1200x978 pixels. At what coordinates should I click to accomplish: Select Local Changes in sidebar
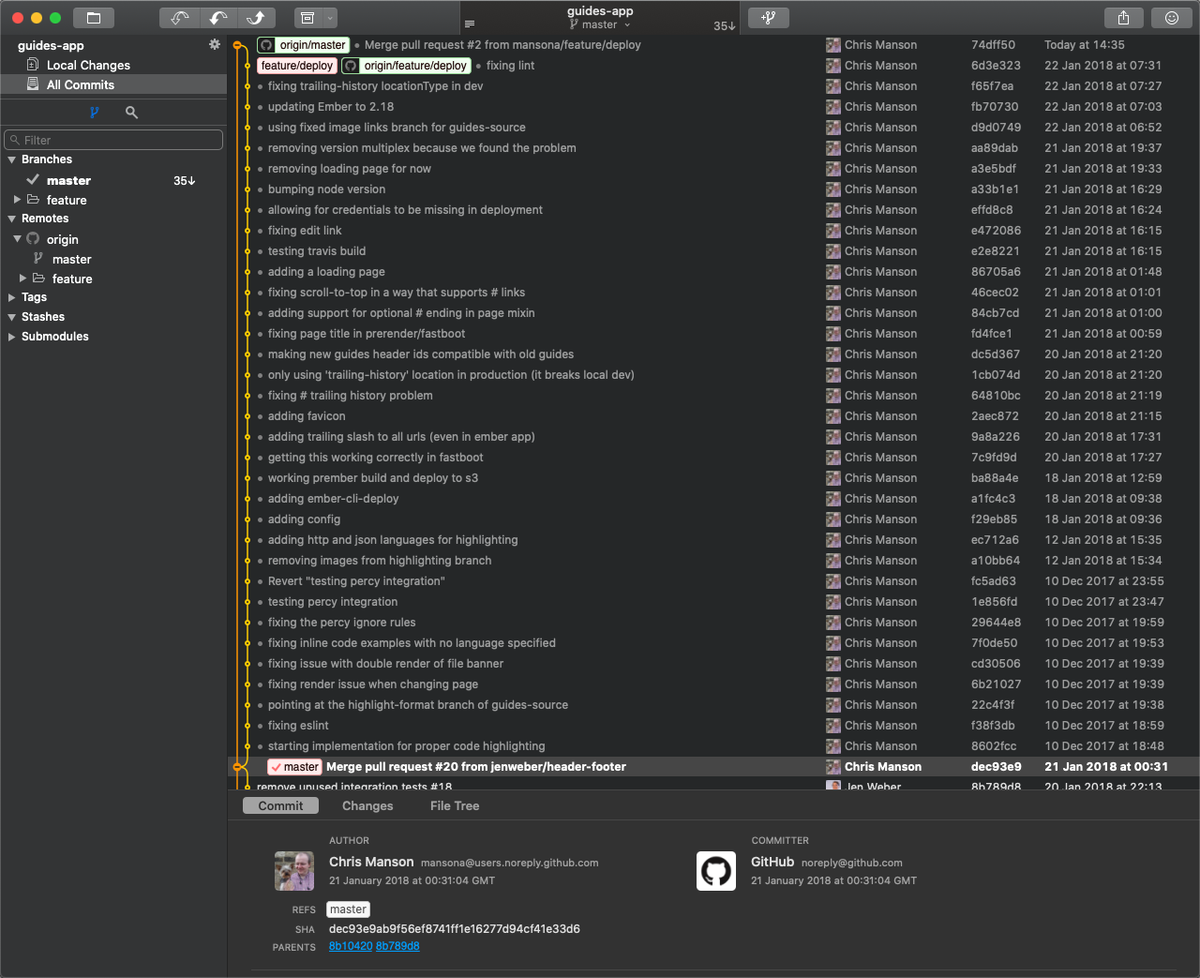point(114,65)
